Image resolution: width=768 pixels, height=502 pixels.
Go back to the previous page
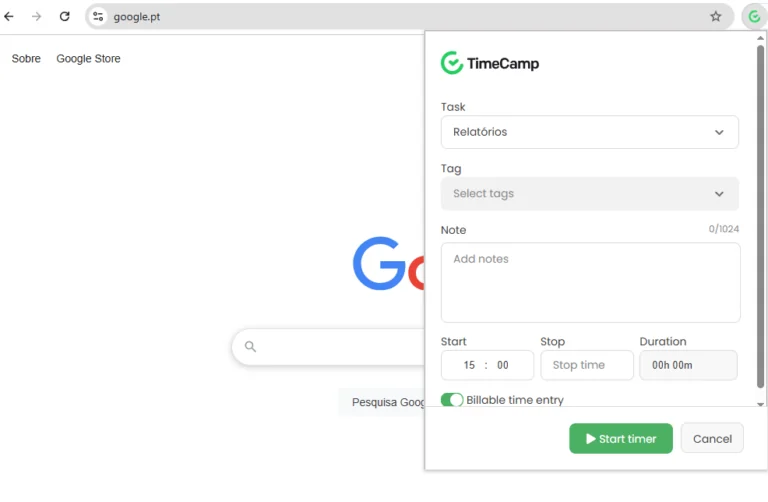coord(10,16)
